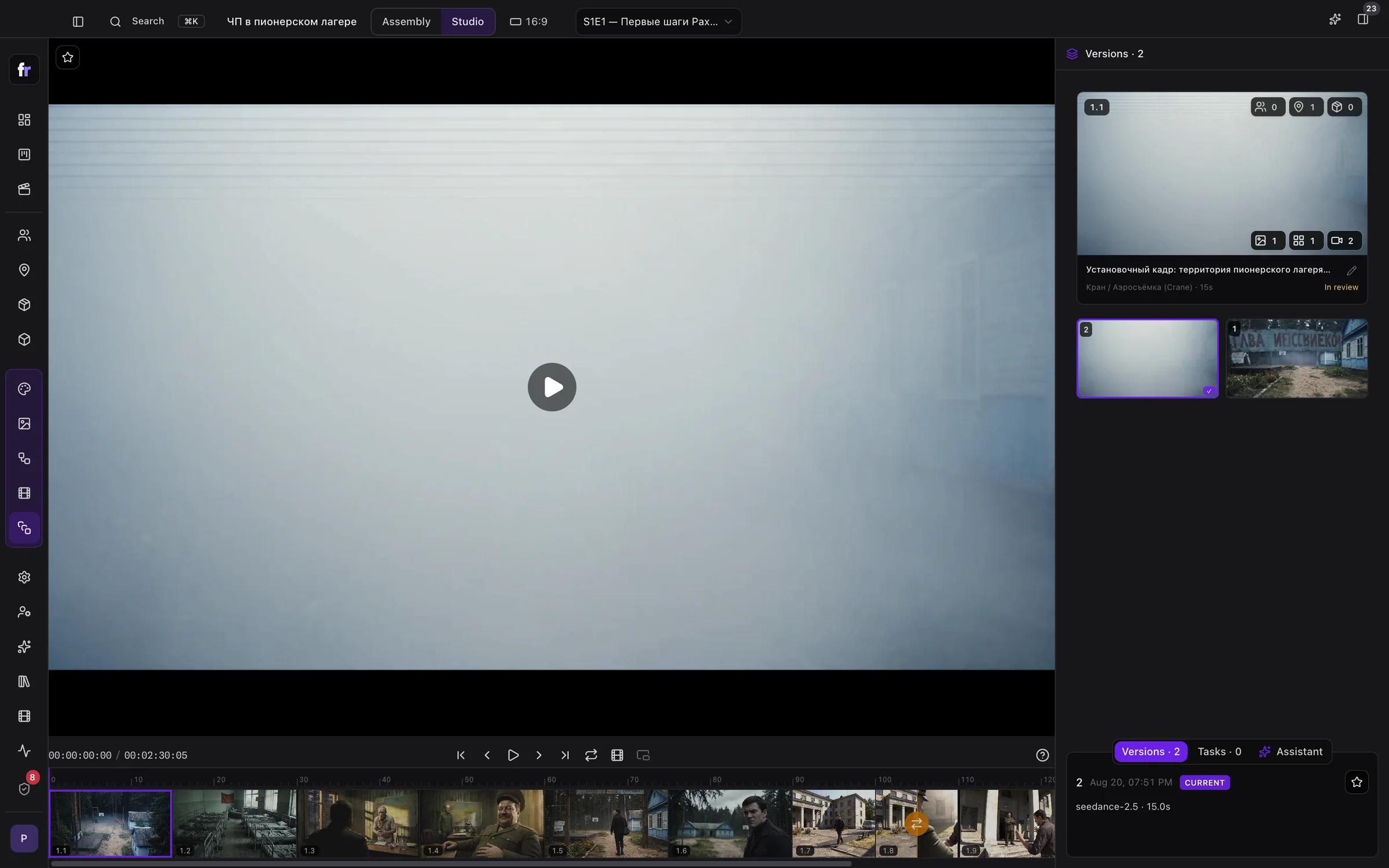Open the sparkles AI icon in sidebar

point(24,647)
